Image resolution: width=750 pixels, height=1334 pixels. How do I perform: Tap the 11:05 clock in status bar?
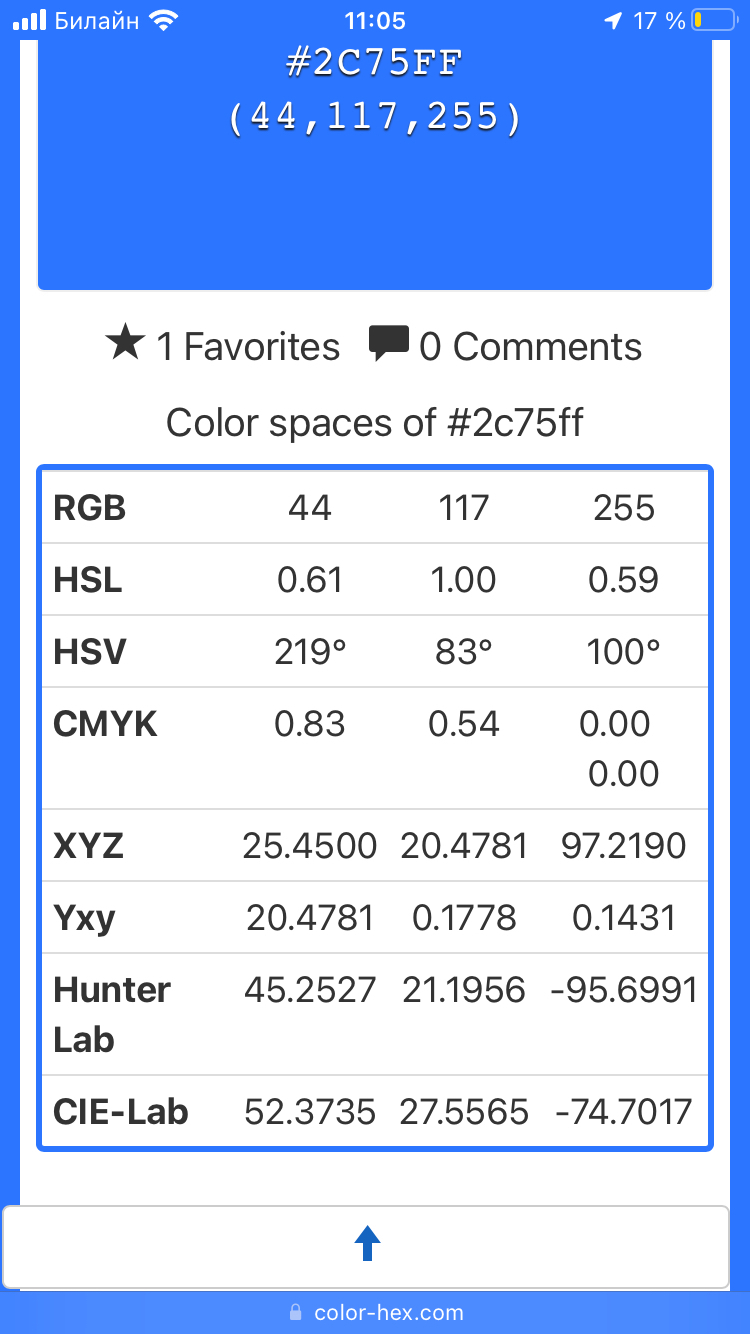pyautogui.click(x=375, y=20)
